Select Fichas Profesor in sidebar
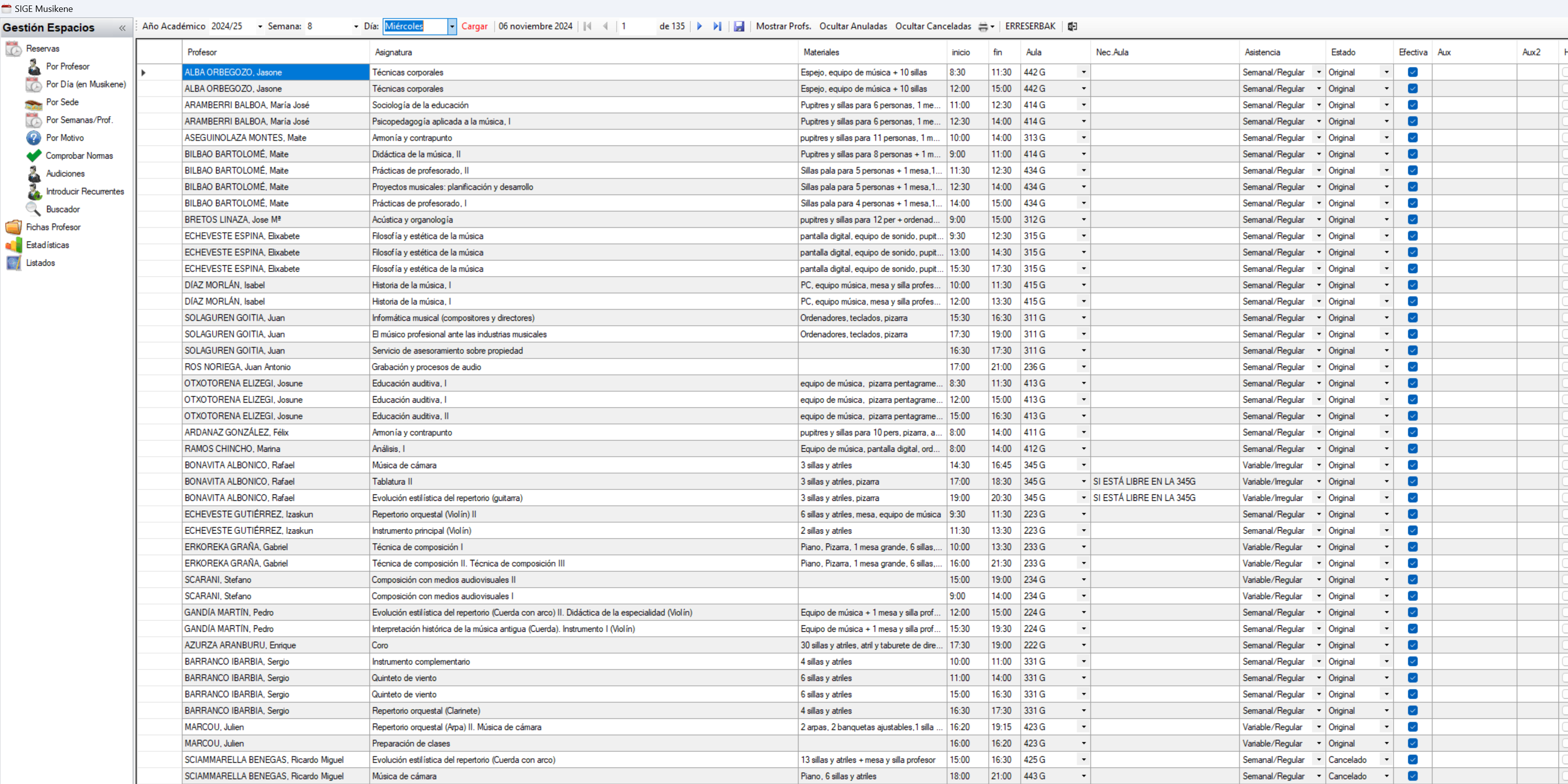Image resolution: width=1568 pixels, height=784 pixels. click(53, 227)
